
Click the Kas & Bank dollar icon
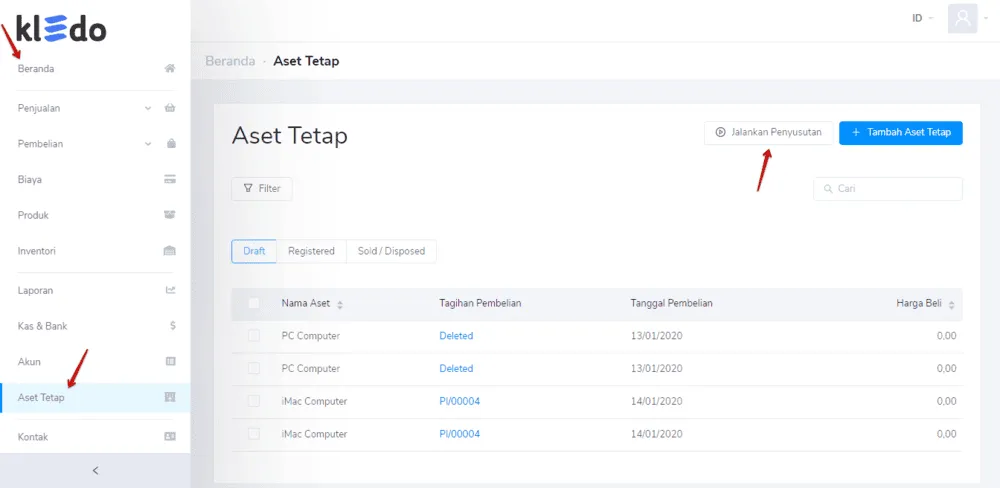tap(172, 326)
